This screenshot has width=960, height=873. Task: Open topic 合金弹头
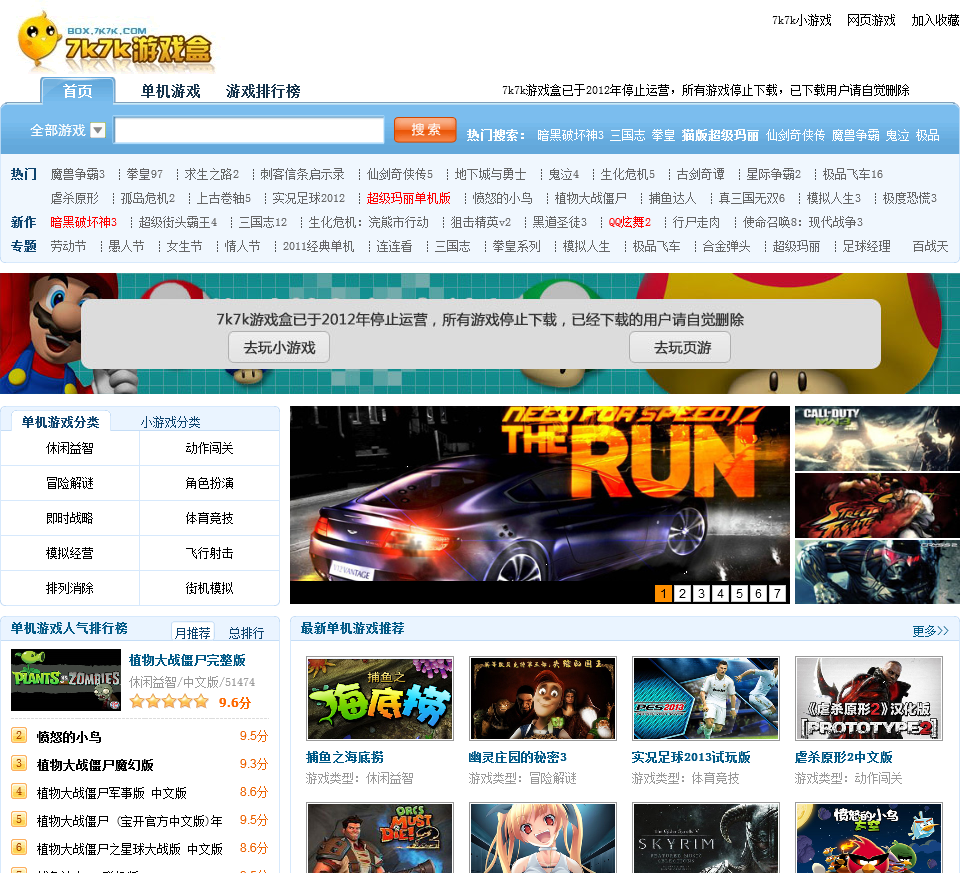(726, 247)
